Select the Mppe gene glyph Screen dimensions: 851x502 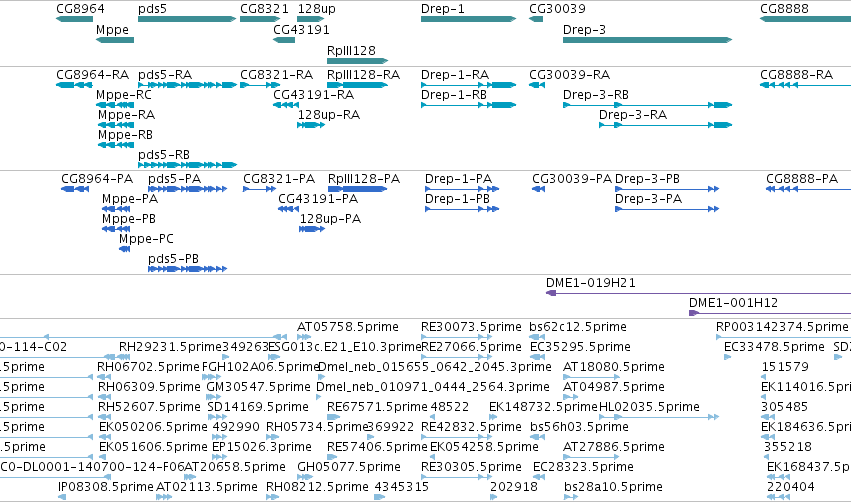pyautogui.click(x=115, y=40)
